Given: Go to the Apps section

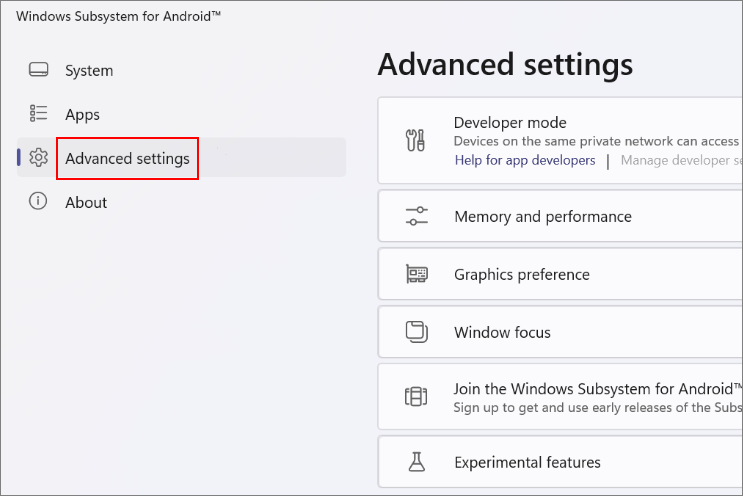Looking at the screenshot, I should [x=83, y=115].
